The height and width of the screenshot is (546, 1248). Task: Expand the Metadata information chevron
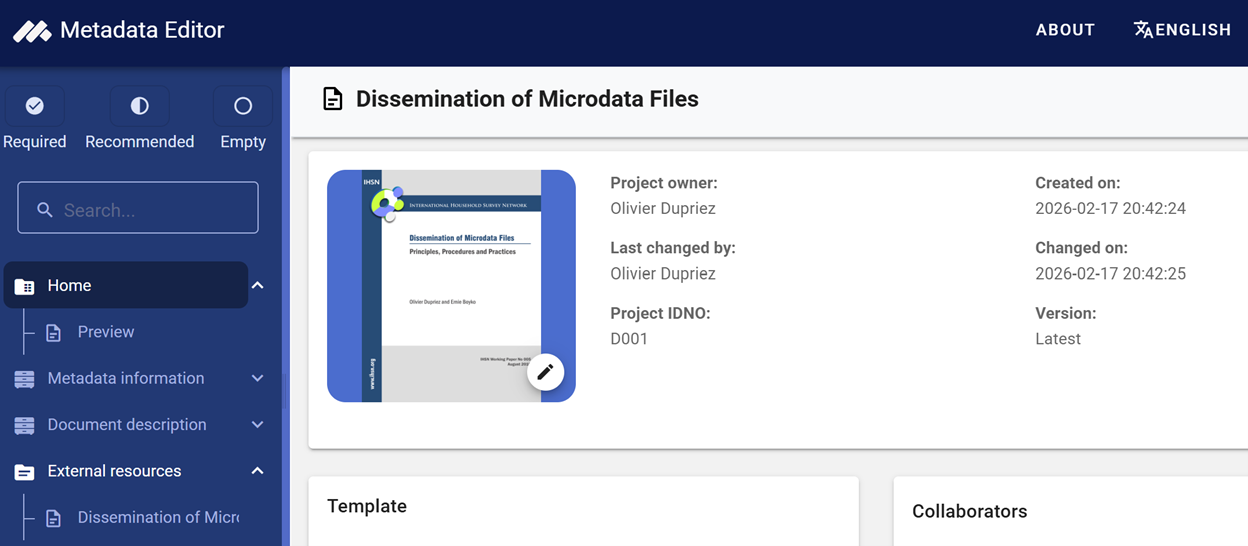(257, 379)
